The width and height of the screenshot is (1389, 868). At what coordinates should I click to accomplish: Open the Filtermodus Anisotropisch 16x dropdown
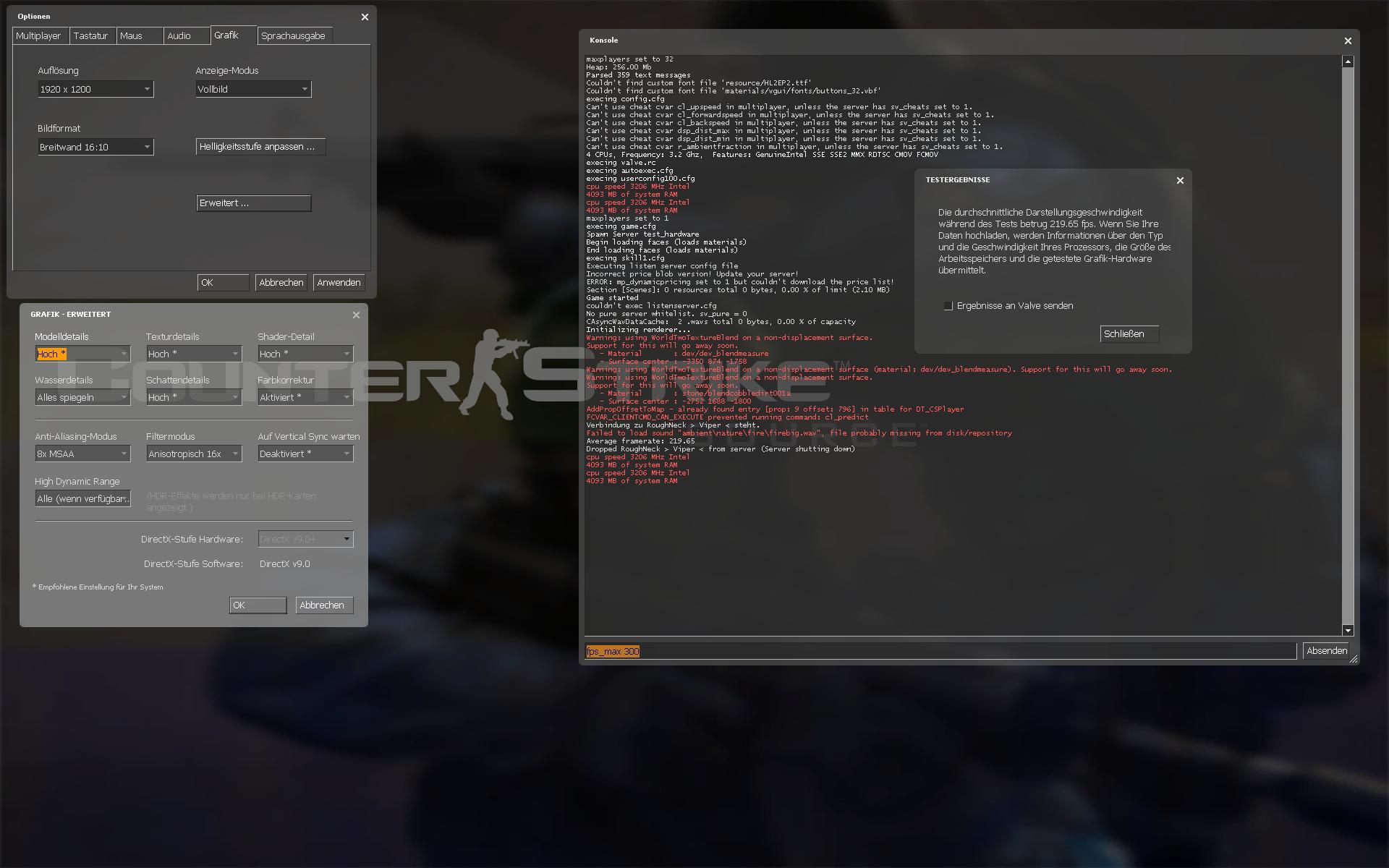point(194,454)
